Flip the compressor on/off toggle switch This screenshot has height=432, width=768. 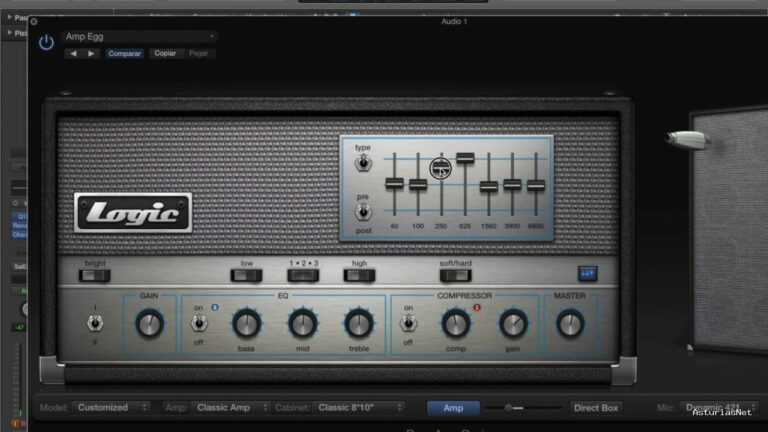click(x=408, y=323)
